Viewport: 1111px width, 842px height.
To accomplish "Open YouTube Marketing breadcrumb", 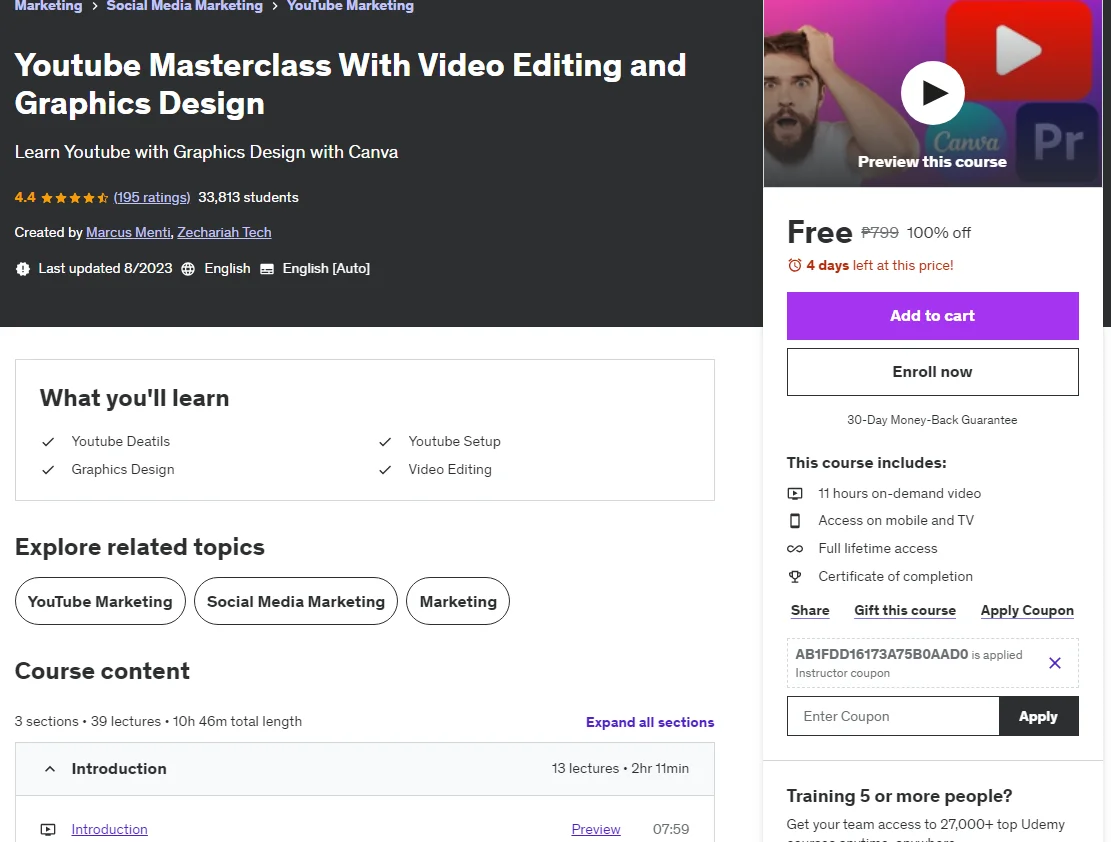I will [x=350, y=6].
